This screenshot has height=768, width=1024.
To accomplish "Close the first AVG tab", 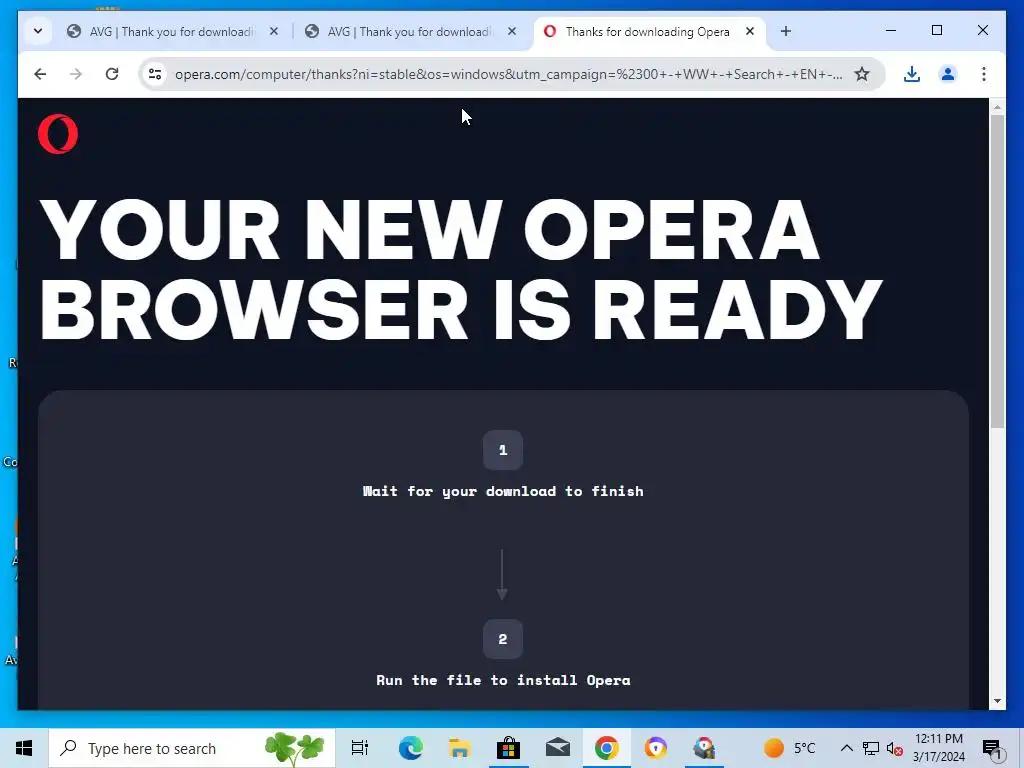I will point(274,31).
